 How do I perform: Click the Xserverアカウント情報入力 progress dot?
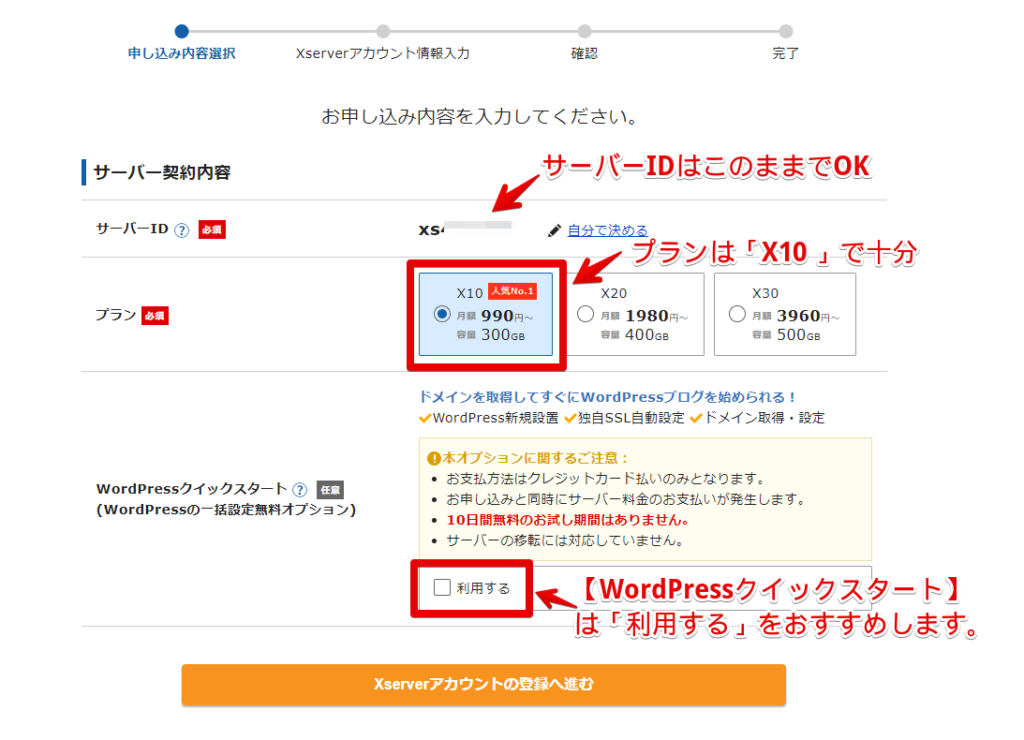383,31
